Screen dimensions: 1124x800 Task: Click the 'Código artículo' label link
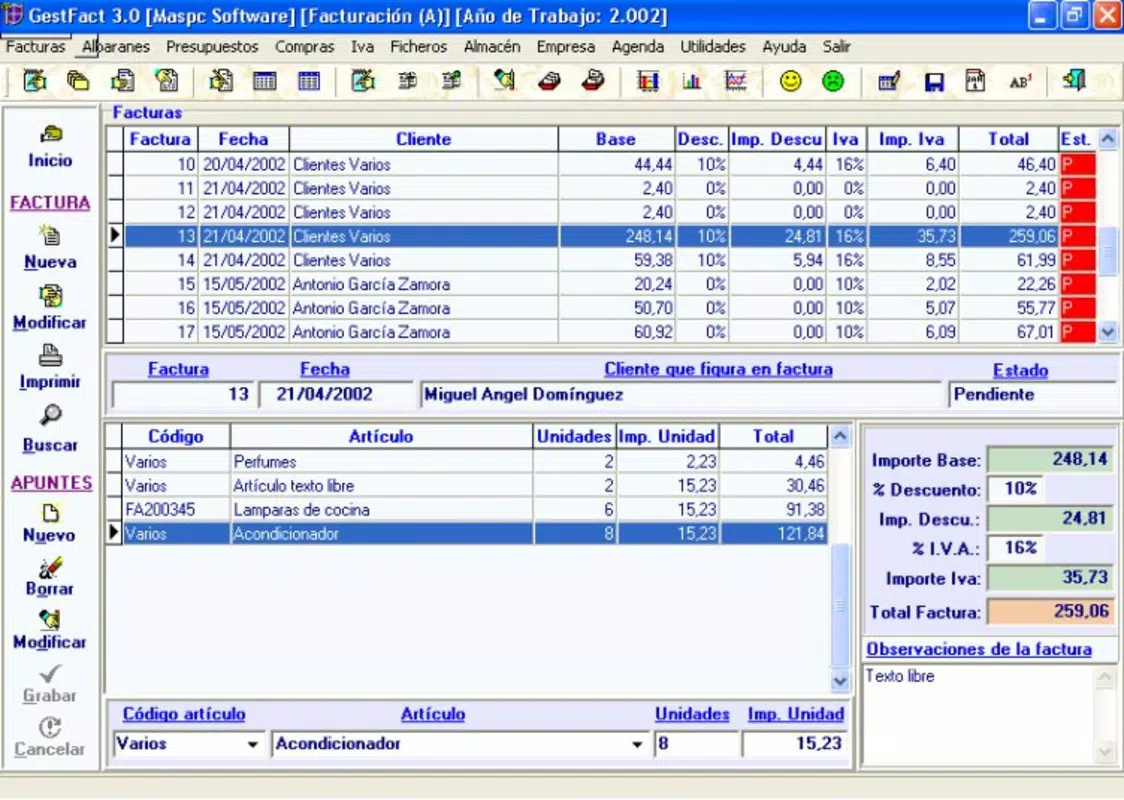(184, 714)
